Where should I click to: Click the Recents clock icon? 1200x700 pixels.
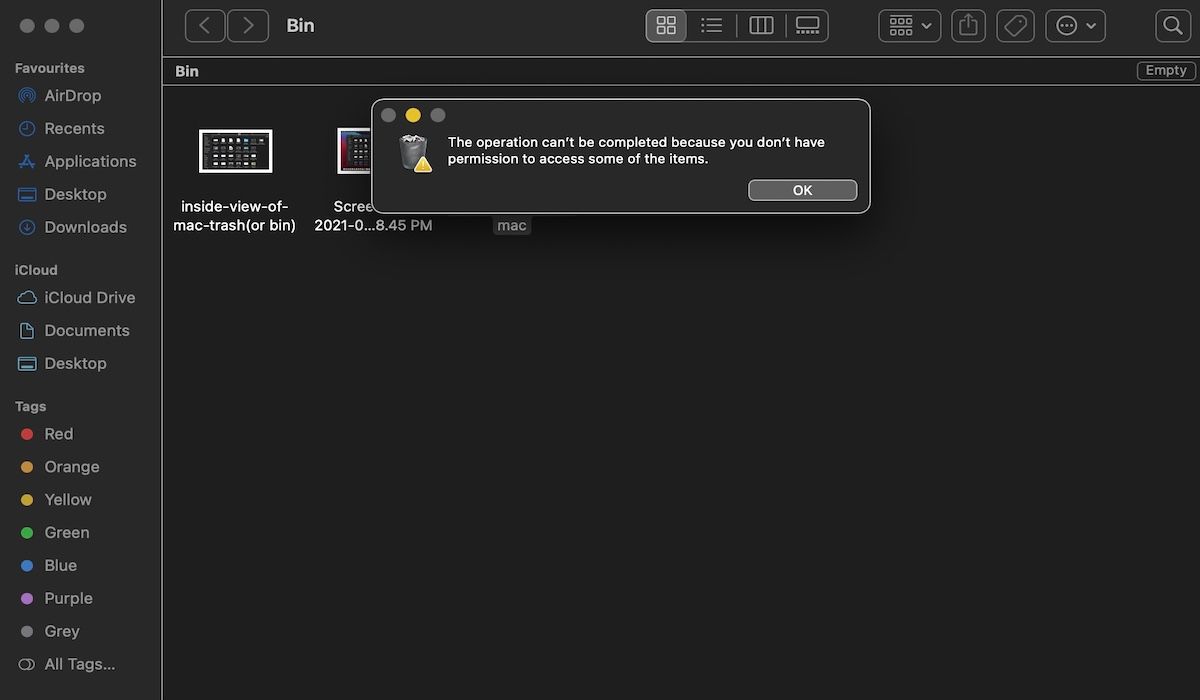tap(27, 129)
